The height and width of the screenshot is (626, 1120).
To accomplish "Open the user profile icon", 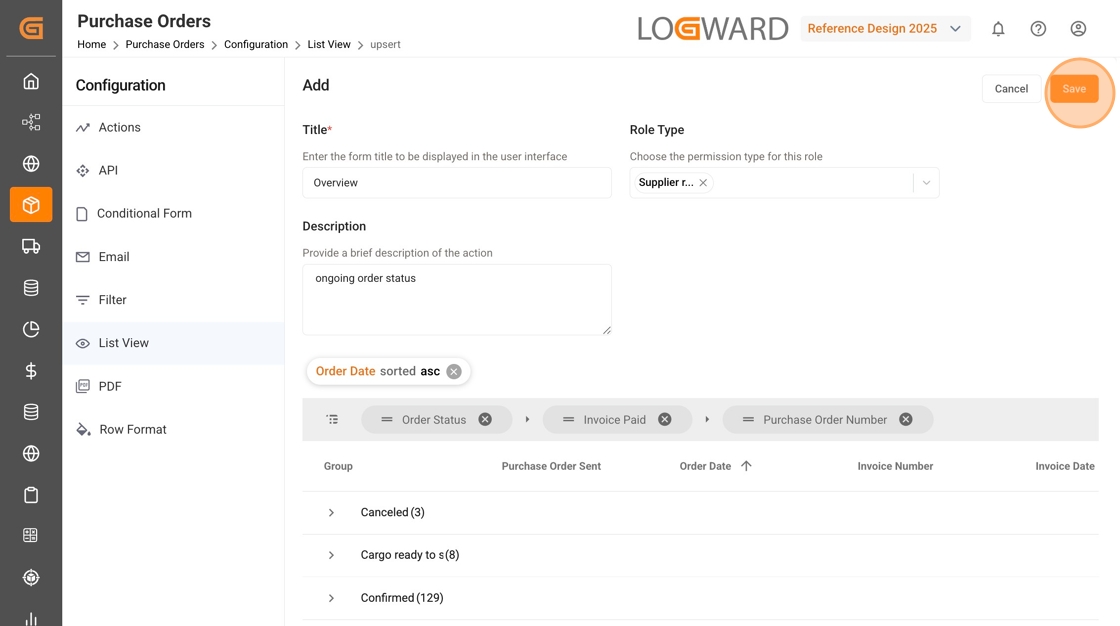I will click(1078, 29).
